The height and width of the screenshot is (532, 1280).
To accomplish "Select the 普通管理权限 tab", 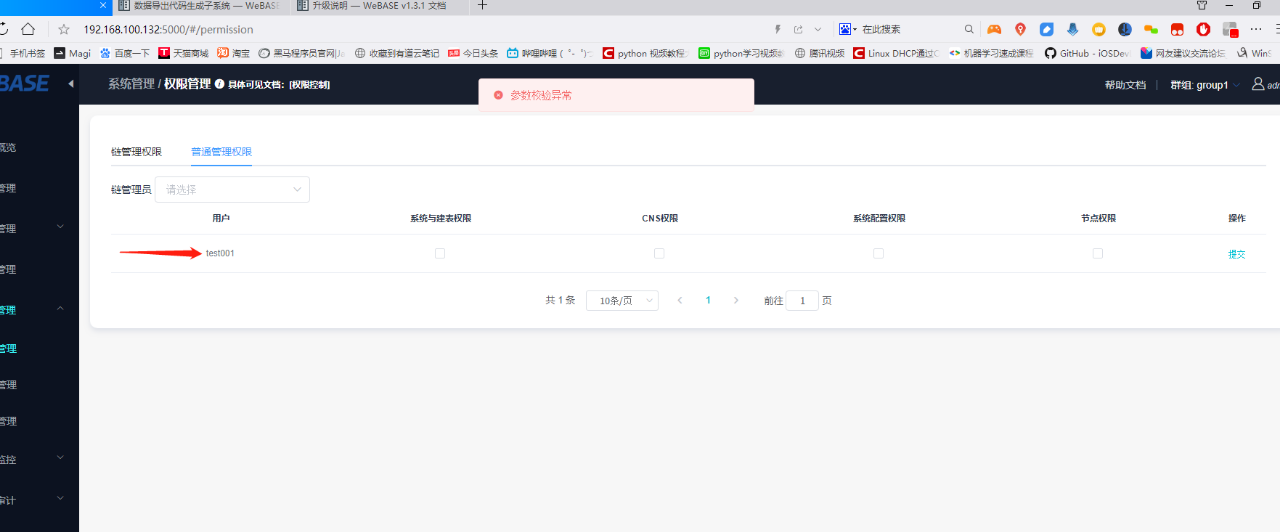I will coord(221,152).
